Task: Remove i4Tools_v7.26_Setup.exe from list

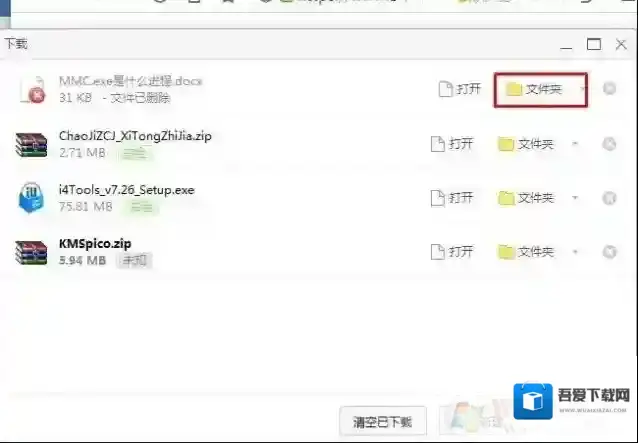Action: tap(609, 198)
